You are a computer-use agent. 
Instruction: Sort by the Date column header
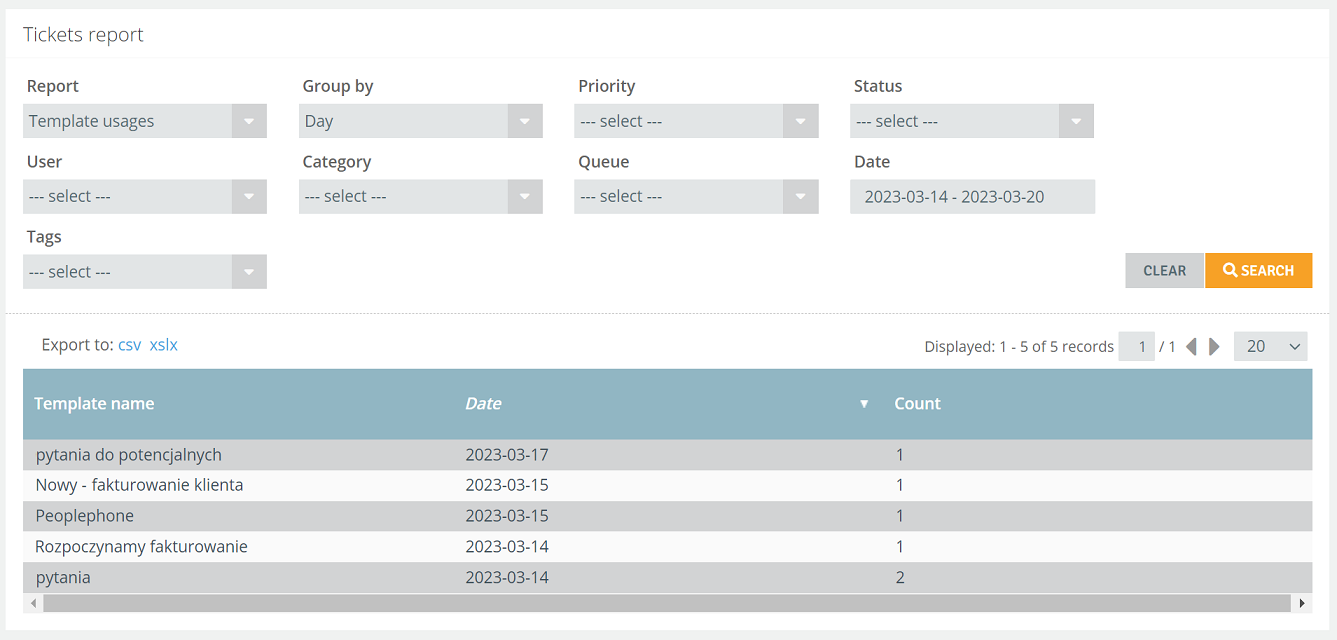pos(483,404)
